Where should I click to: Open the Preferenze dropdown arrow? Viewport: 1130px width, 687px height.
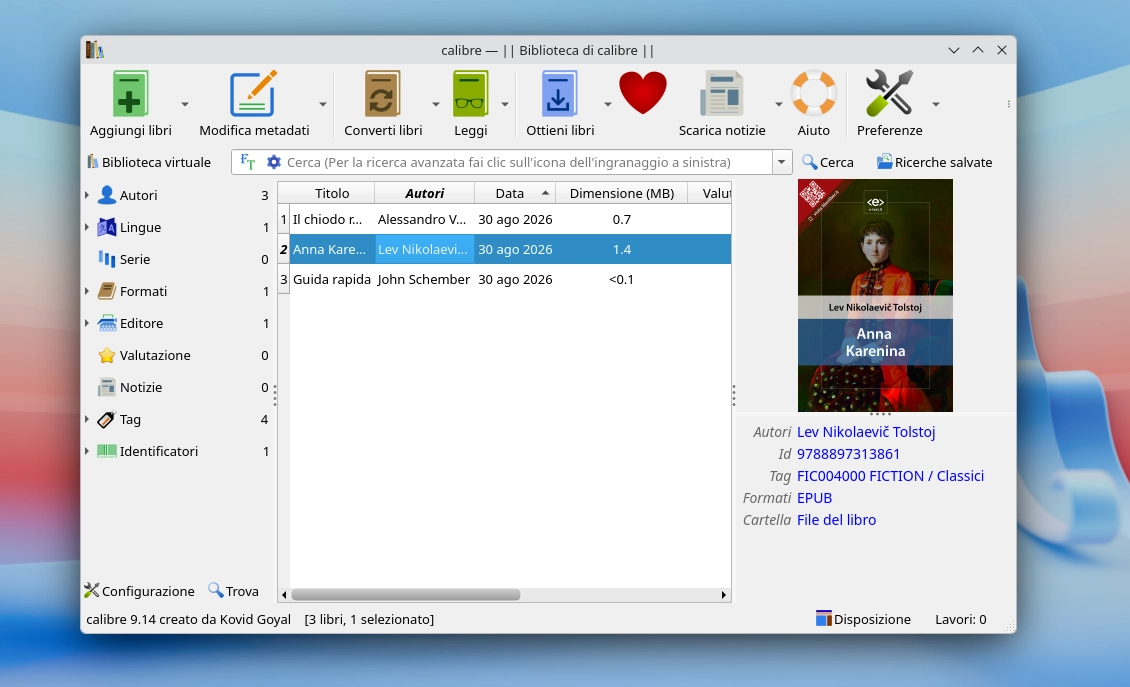tap(936, 105)
